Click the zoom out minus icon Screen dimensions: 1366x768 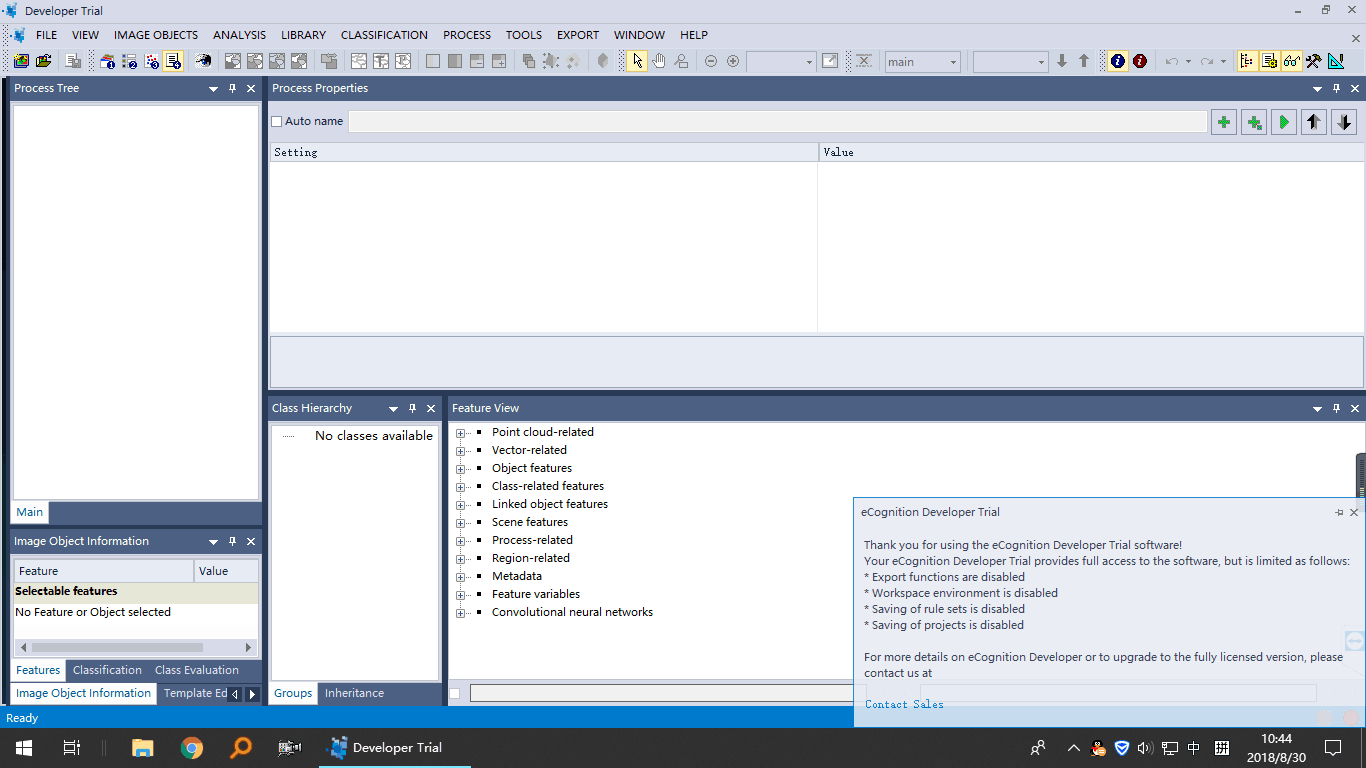click(x=711, y=61)
